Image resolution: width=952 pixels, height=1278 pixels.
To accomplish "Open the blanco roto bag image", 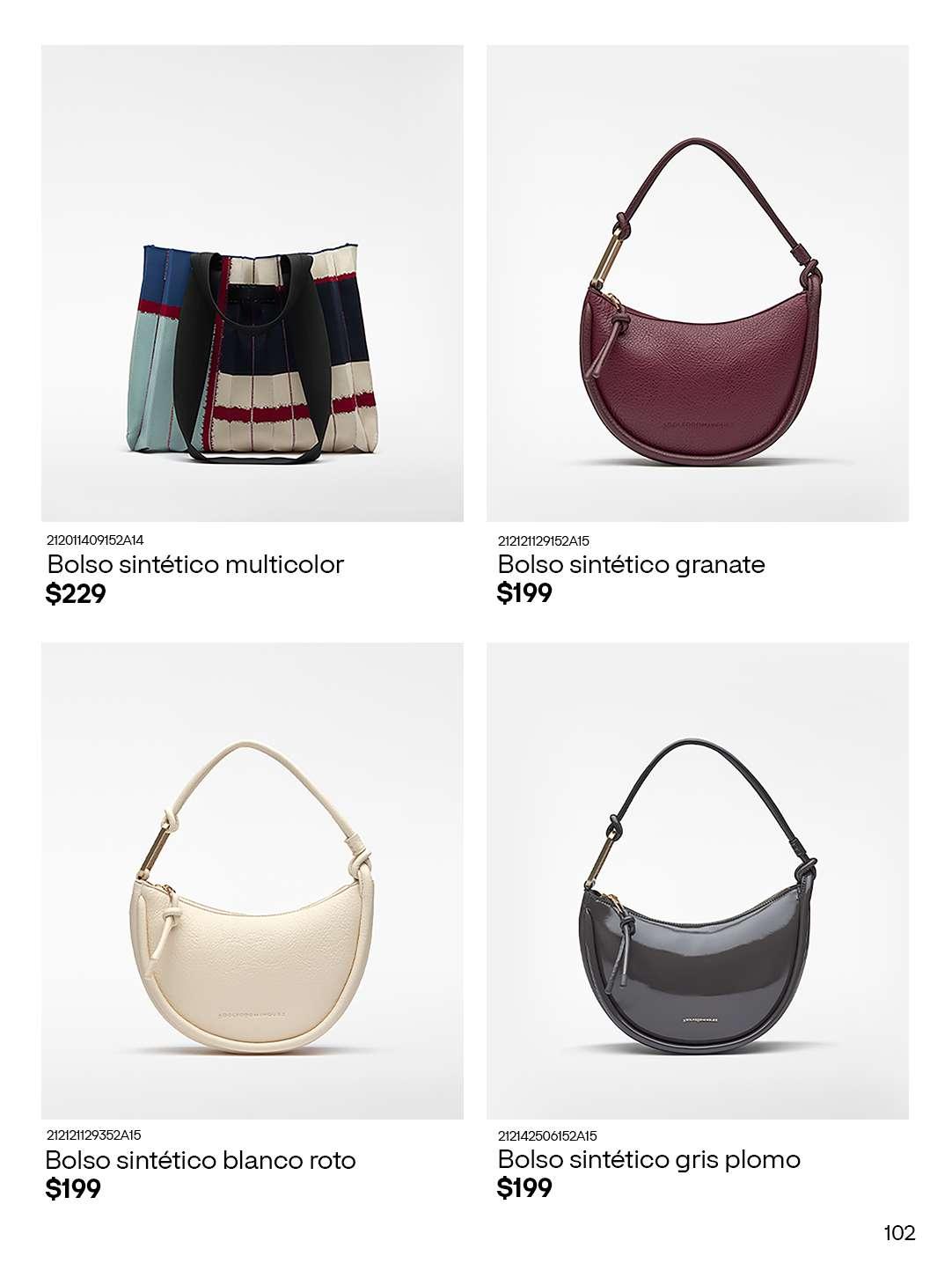I will (x=253, y=881).
